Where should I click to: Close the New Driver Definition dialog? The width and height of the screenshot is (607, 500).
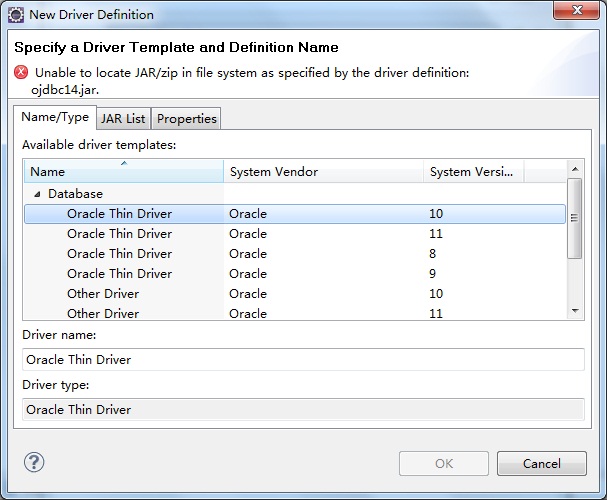tap(576, 10)
